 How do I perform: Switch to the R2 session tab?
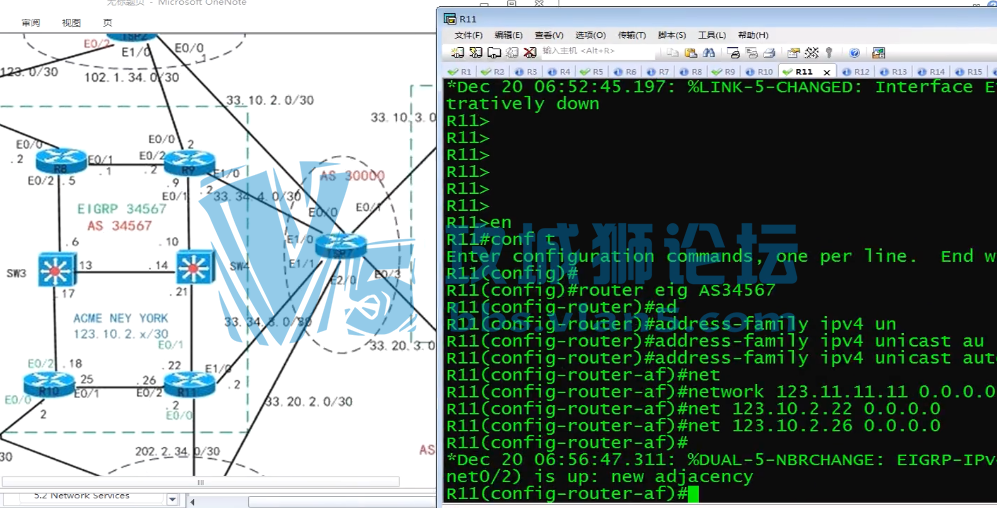point(493,72)
